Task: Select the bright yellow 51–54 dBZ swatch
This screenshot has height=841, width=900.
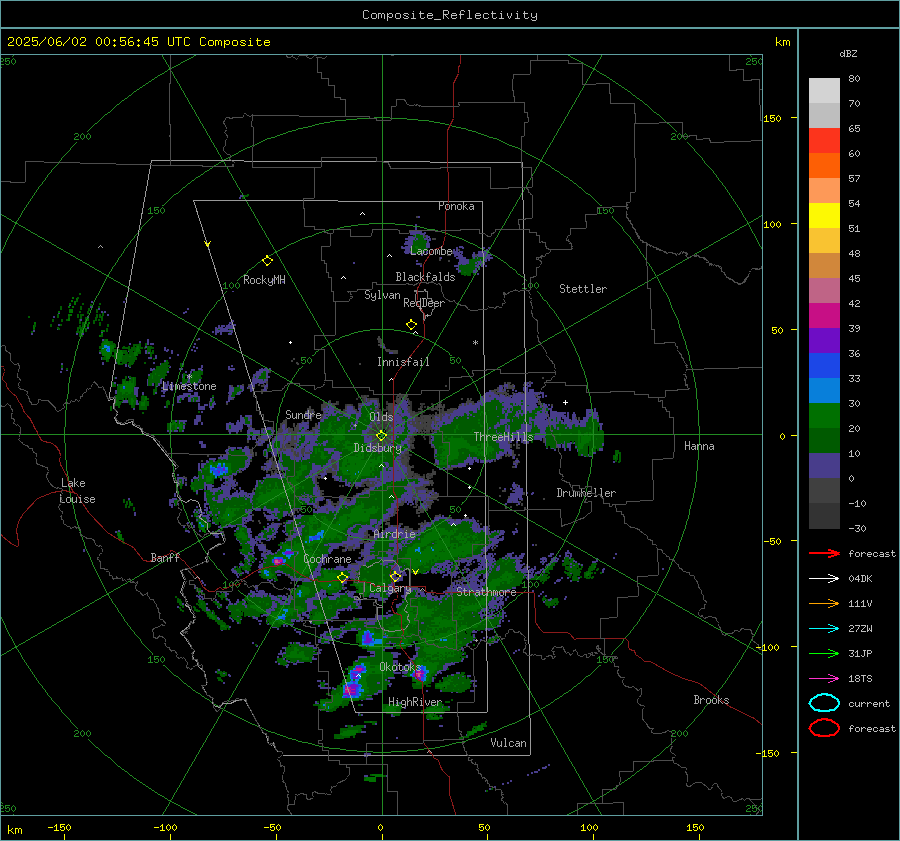Action: (x=824, y=215)
